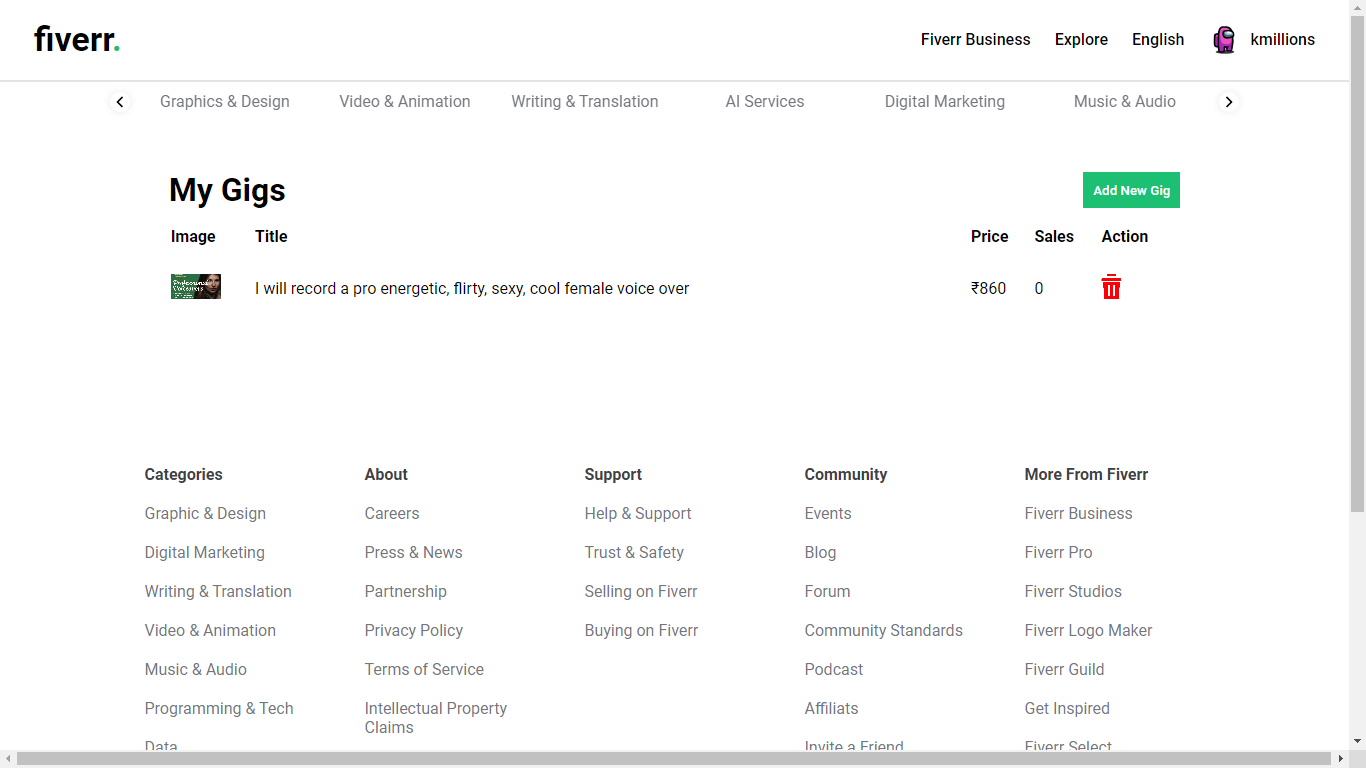Screen dimensions: 1366x768
Task: Open footer Programming & Tech link
Action: click(x=219, y=708)
